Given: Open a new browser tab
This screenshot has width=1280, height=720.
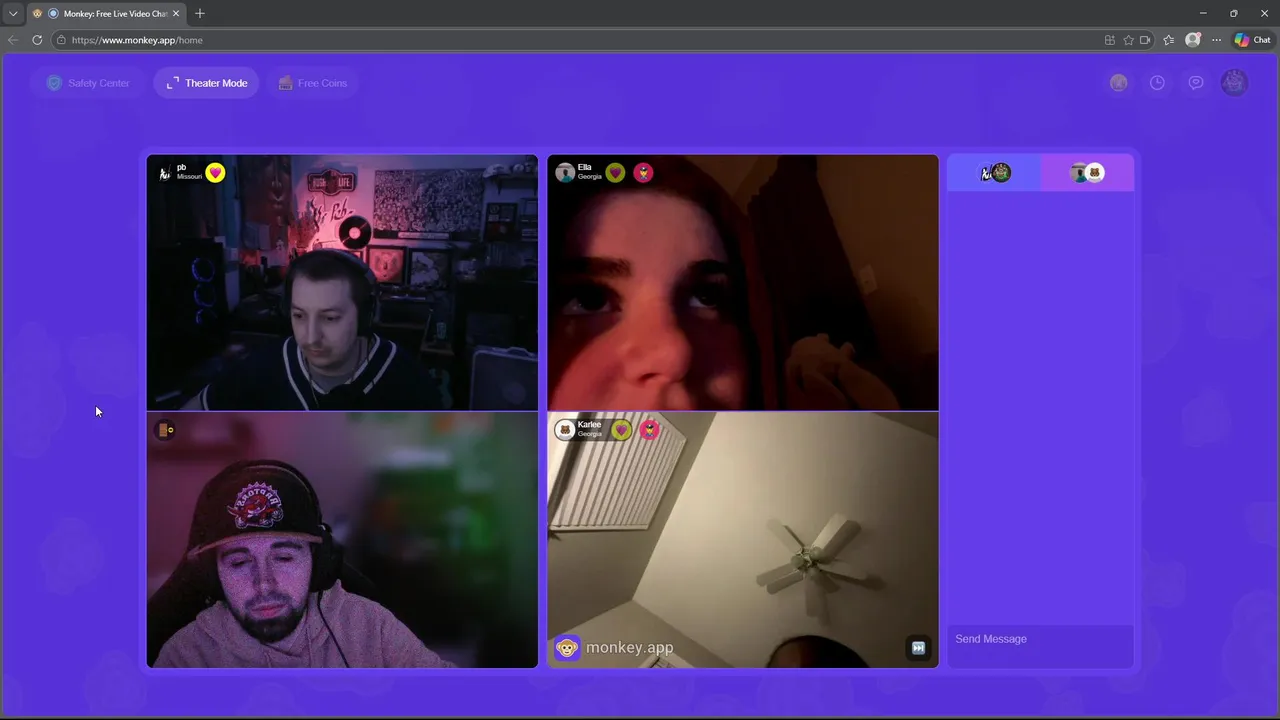Looking at the screenshot, I should click(200, 13).
